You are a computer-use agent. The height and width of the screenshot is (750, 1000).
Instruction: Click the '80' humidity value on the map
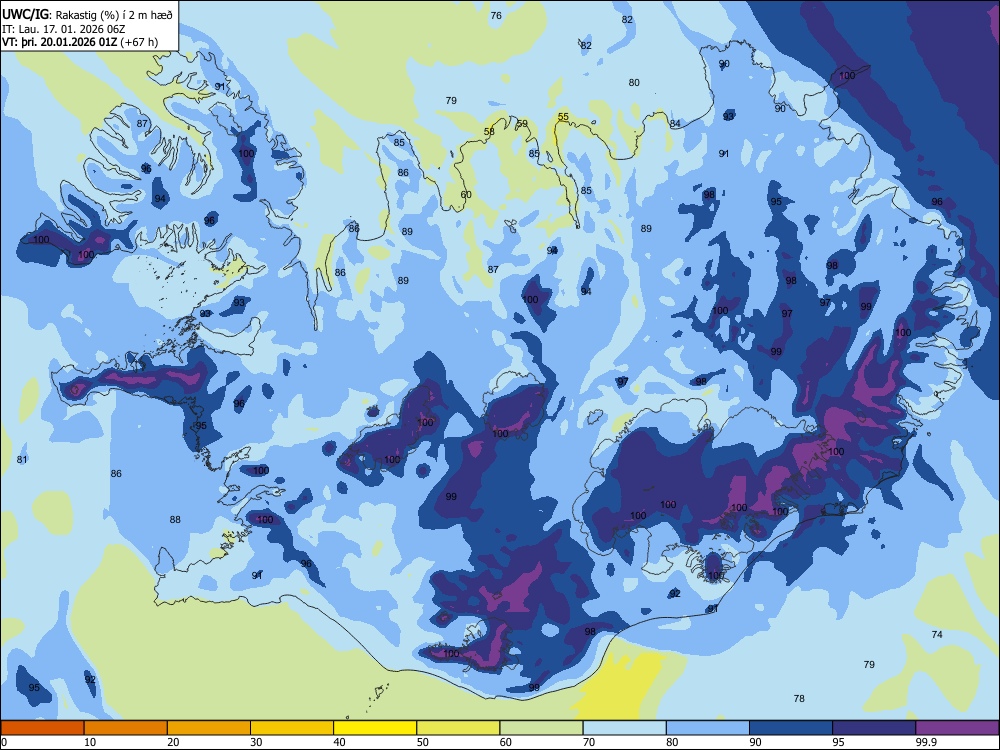[x=634, y=83]
